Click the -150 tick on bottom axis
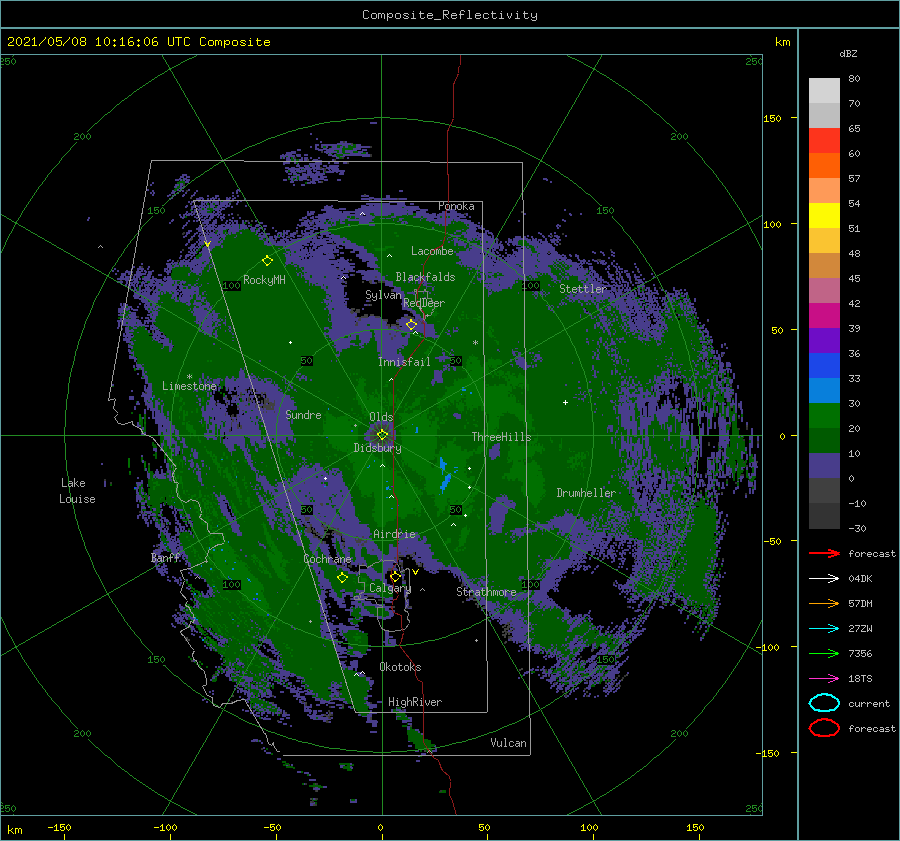This screenshot has height=841, width=900. coord(59,827)
